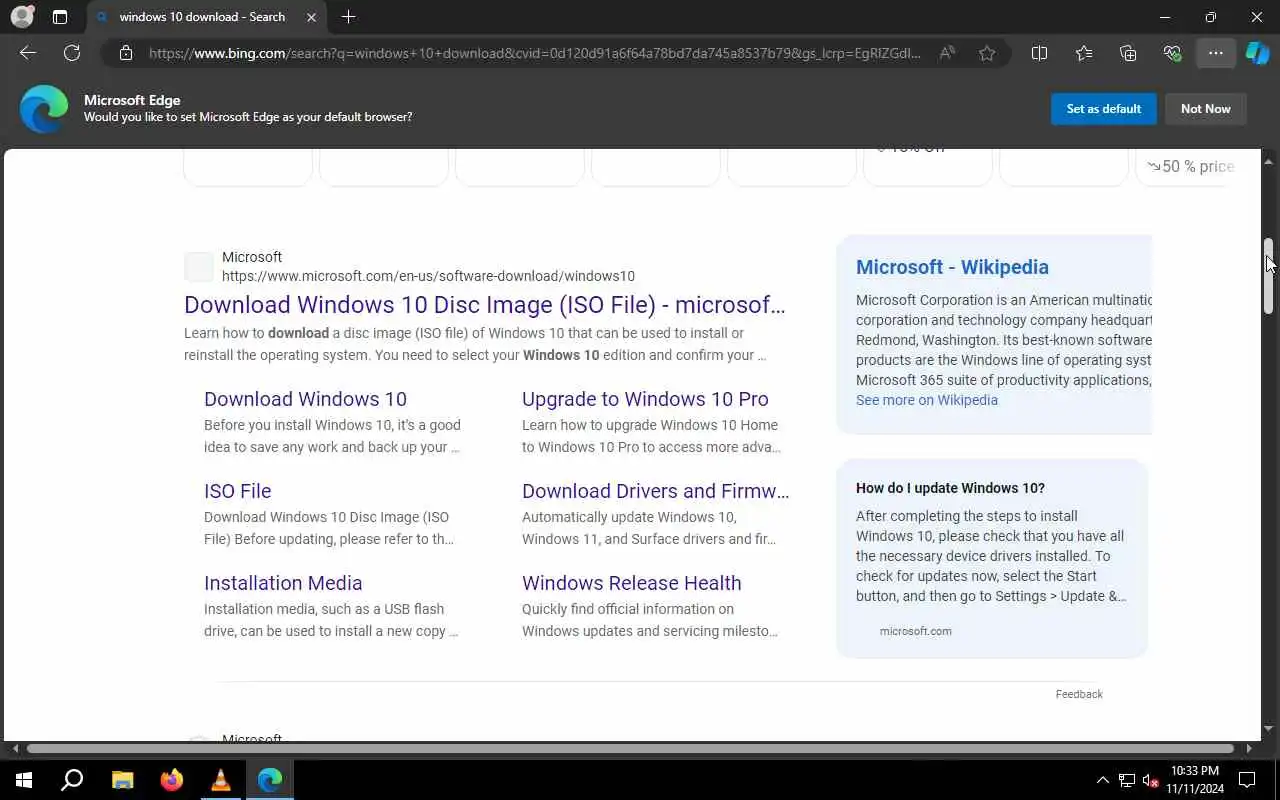Open the Upgrade to Windows 10 Pro link
The width and height of the screenshot is (1280, 800).
(645, 399)
